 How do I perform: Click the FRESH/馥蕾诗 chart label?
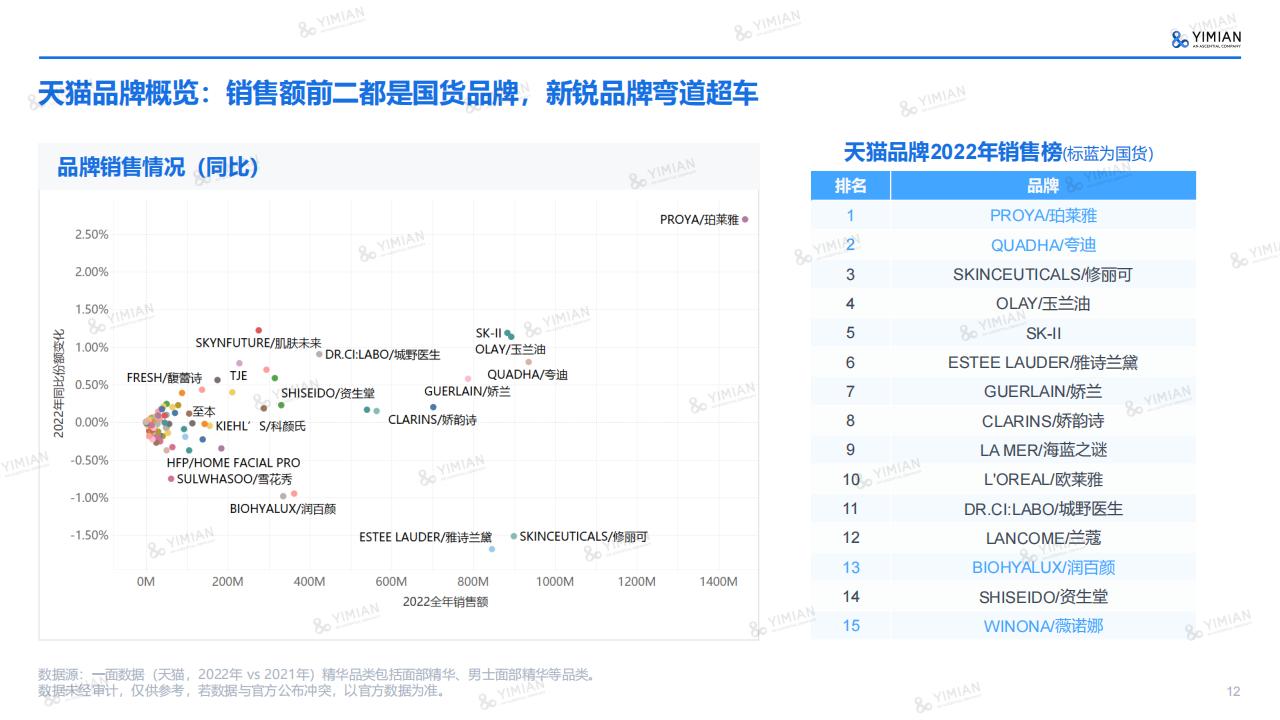(164, 378)
